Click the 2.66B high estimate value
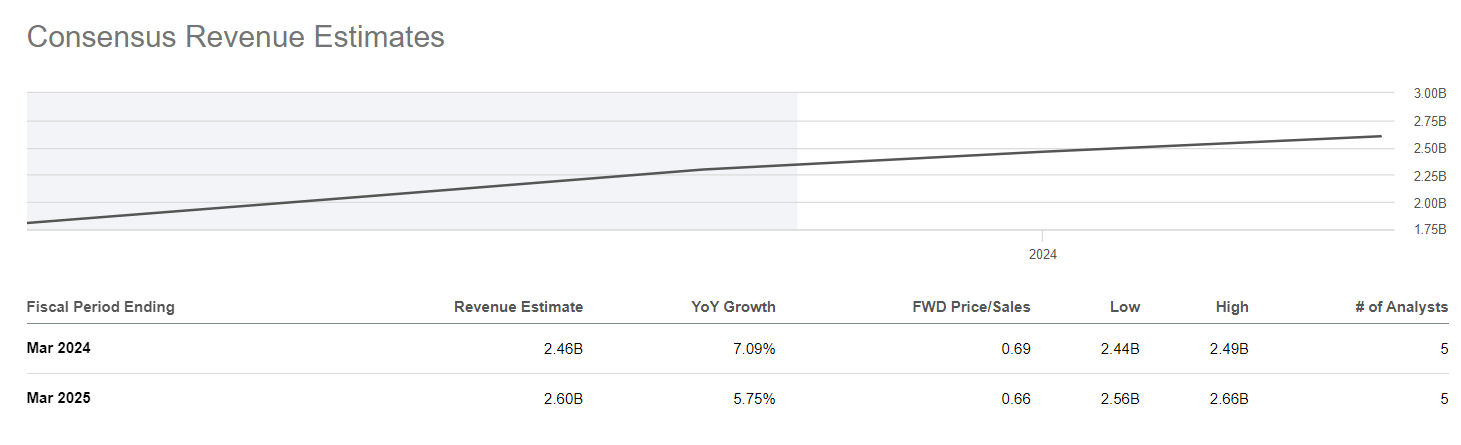The width and height of the screenshot is (1461, 445). [1229, 398]
